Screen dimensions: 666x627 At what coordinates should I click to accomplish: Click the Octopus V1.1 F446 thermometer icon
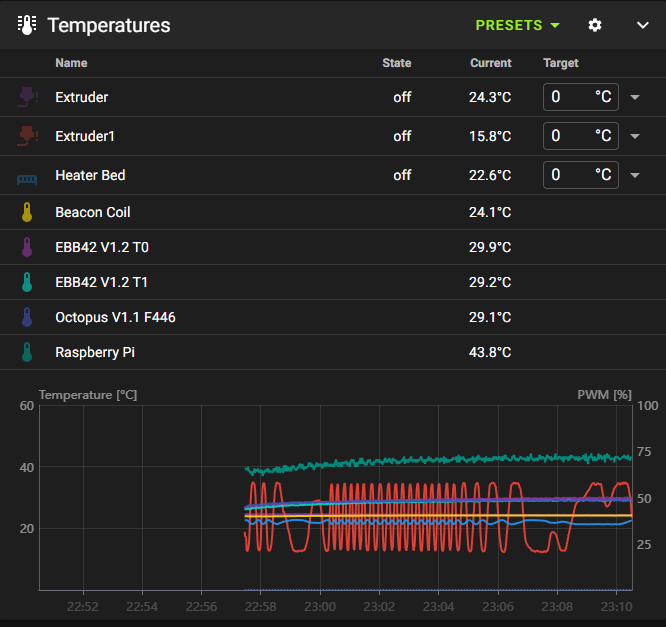pyautogui.click(x=27, y=317)
